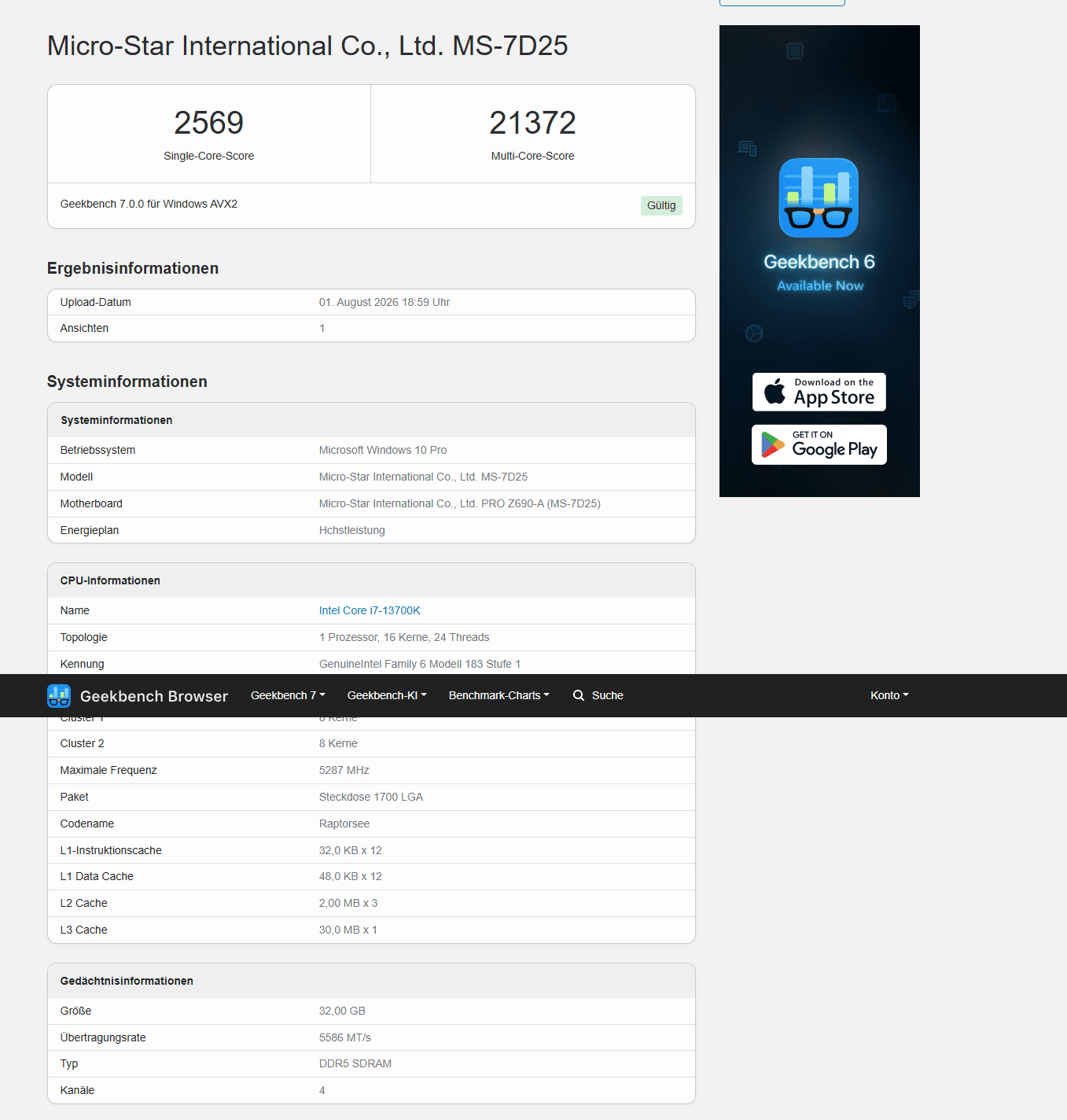
Task: Click the Single-Core score 2569
Action: (x=209, y=123)
